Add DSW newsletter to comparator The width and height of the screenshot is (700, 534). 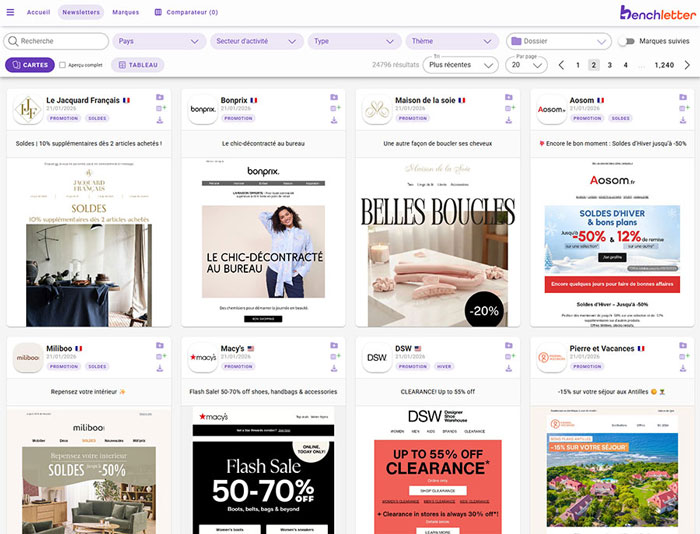point(509,356)
